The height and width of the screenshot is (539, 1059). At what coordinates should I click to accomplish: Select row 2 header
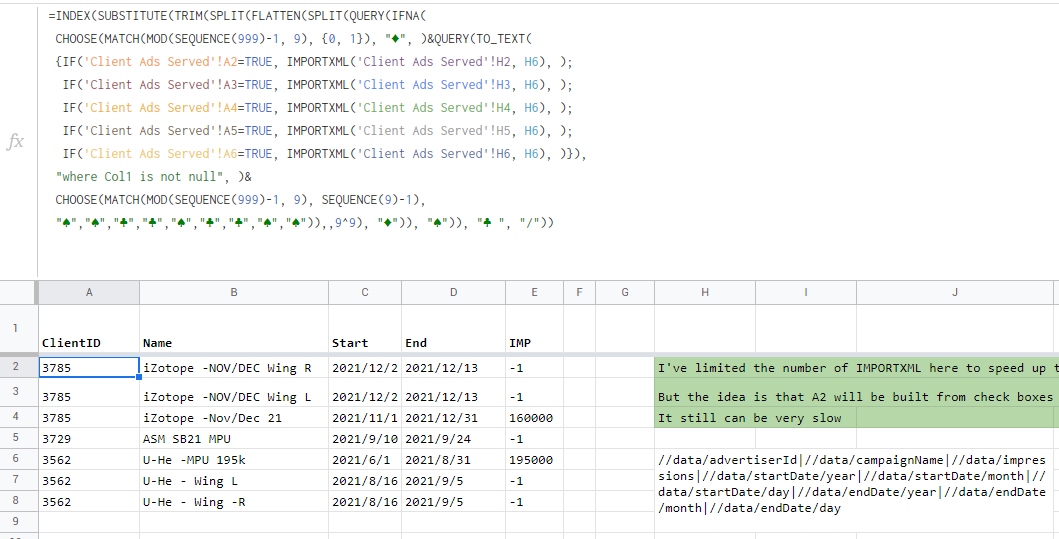click(17, 367)
